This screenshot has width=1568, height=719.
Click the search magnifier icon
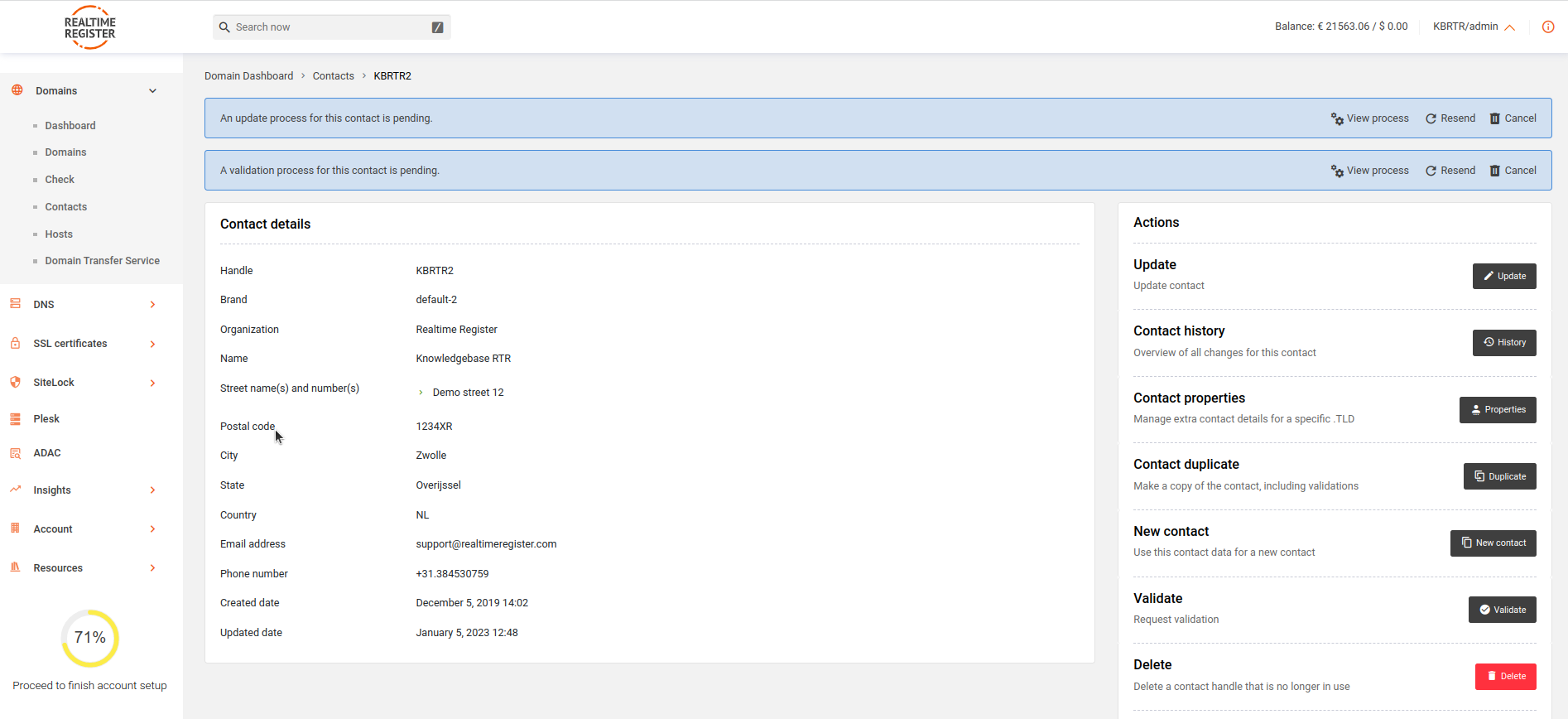coord(224,27)
